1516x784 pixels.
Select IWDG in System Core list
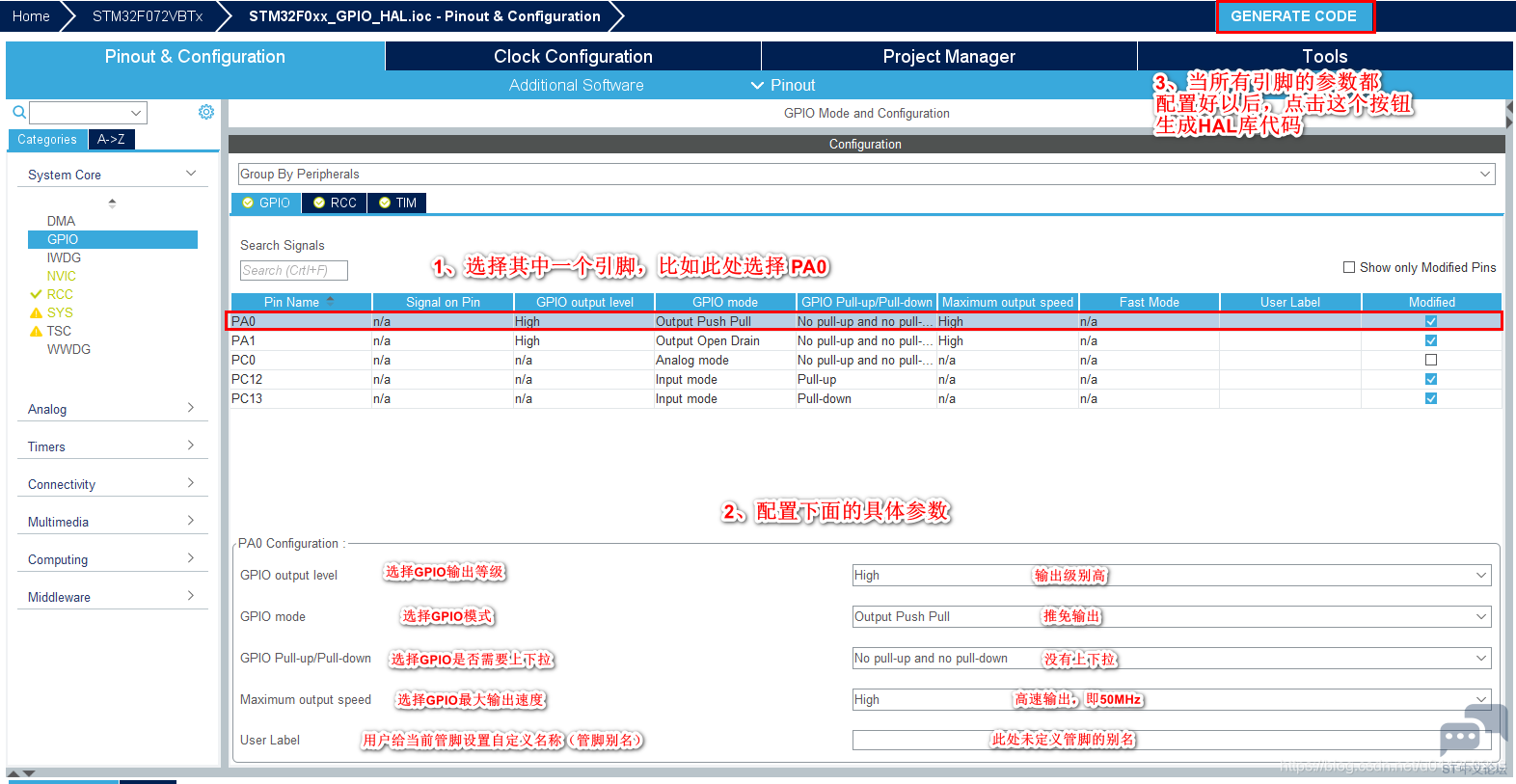64,257
